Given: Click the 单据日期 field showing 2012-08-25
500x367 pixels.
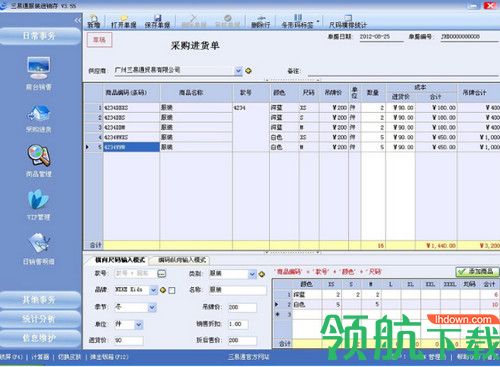Looking at the screenshot, I should (x=381, y=37).
